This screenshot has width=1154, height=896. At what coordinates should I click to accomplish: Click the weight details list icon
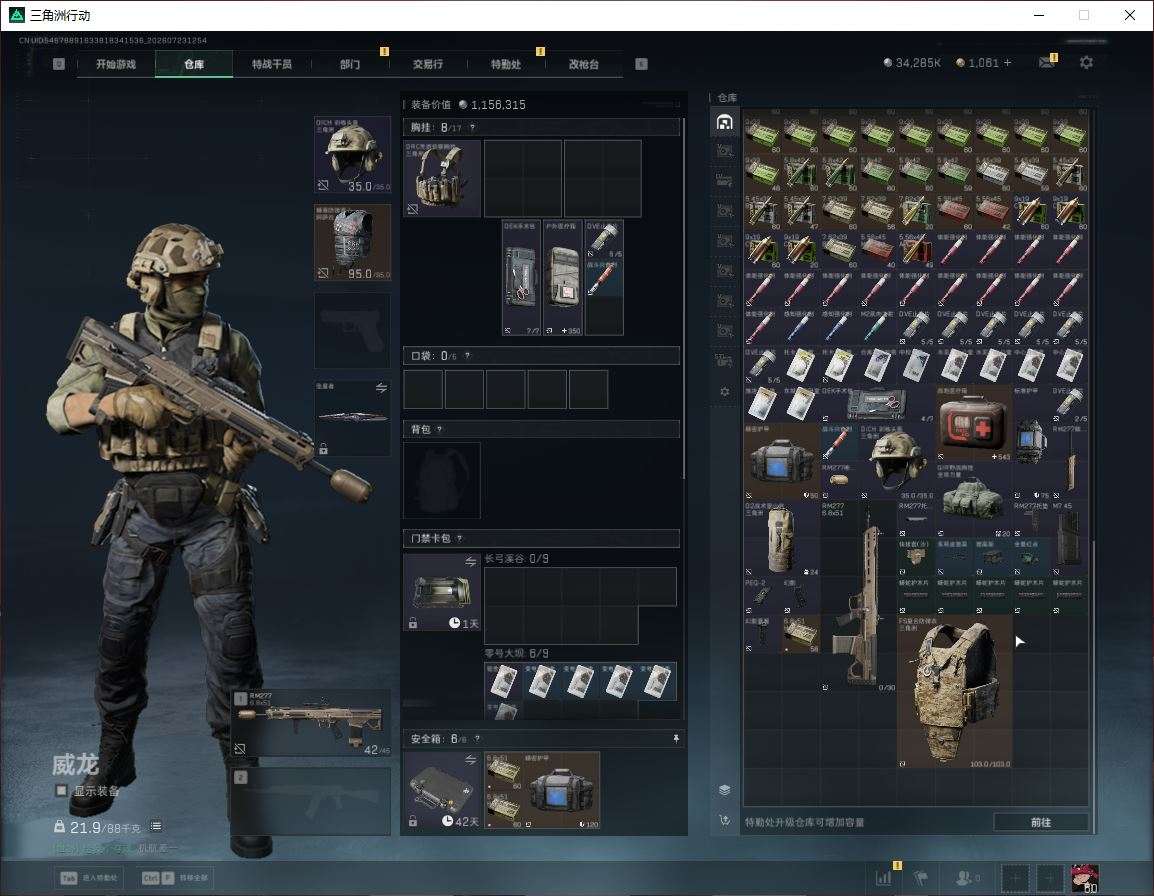click(x=156, y=827)
